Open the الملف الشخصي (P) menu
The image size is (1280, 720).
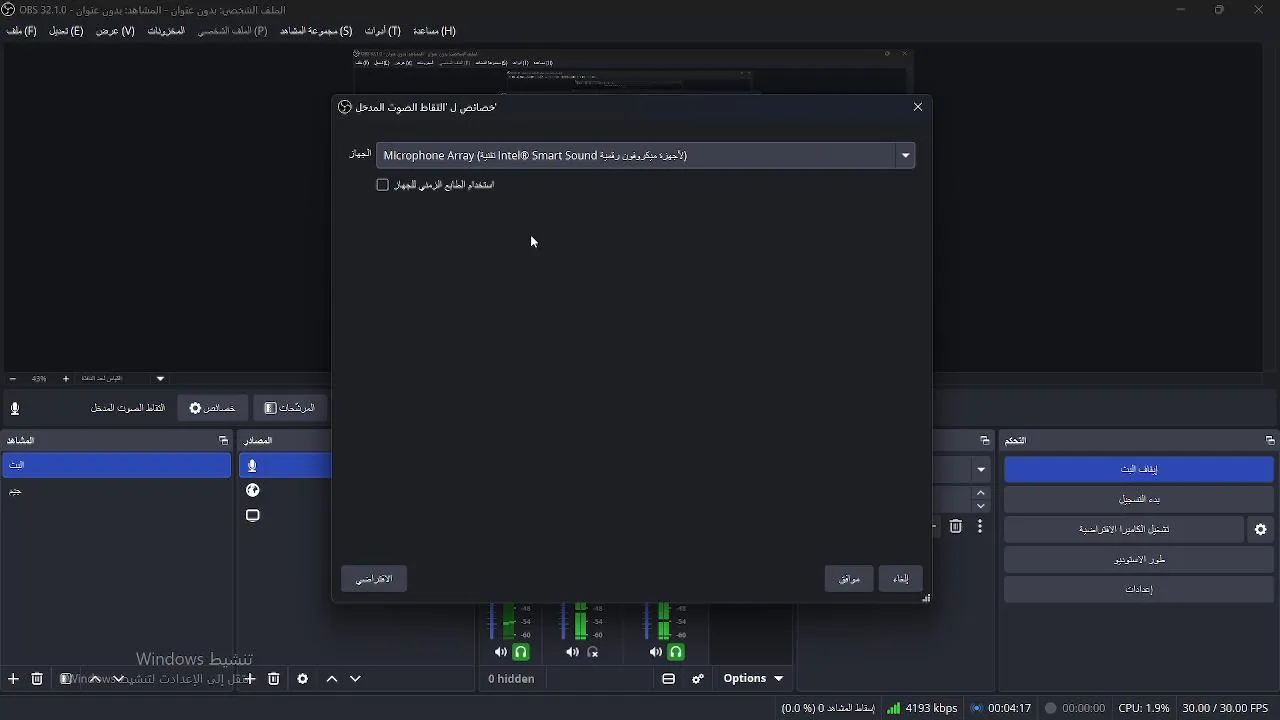point(232,31)
